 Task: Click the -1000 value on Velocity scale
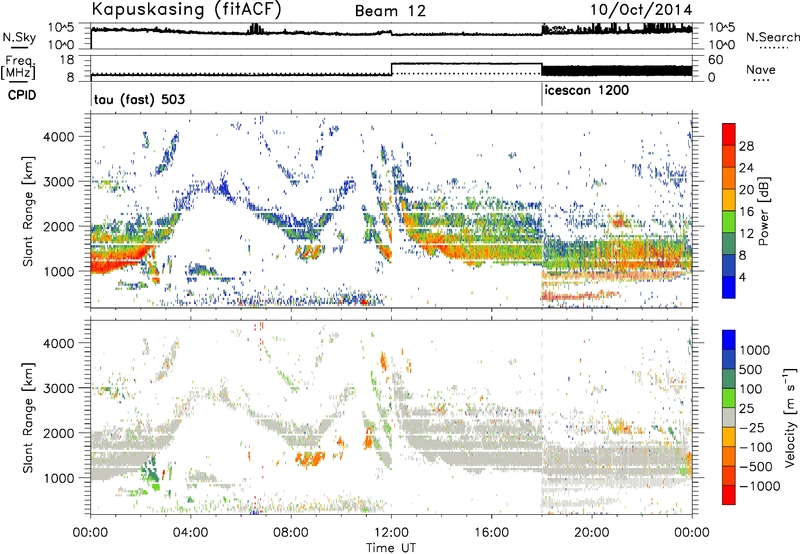pyautogui.click(x=760, y=486)
